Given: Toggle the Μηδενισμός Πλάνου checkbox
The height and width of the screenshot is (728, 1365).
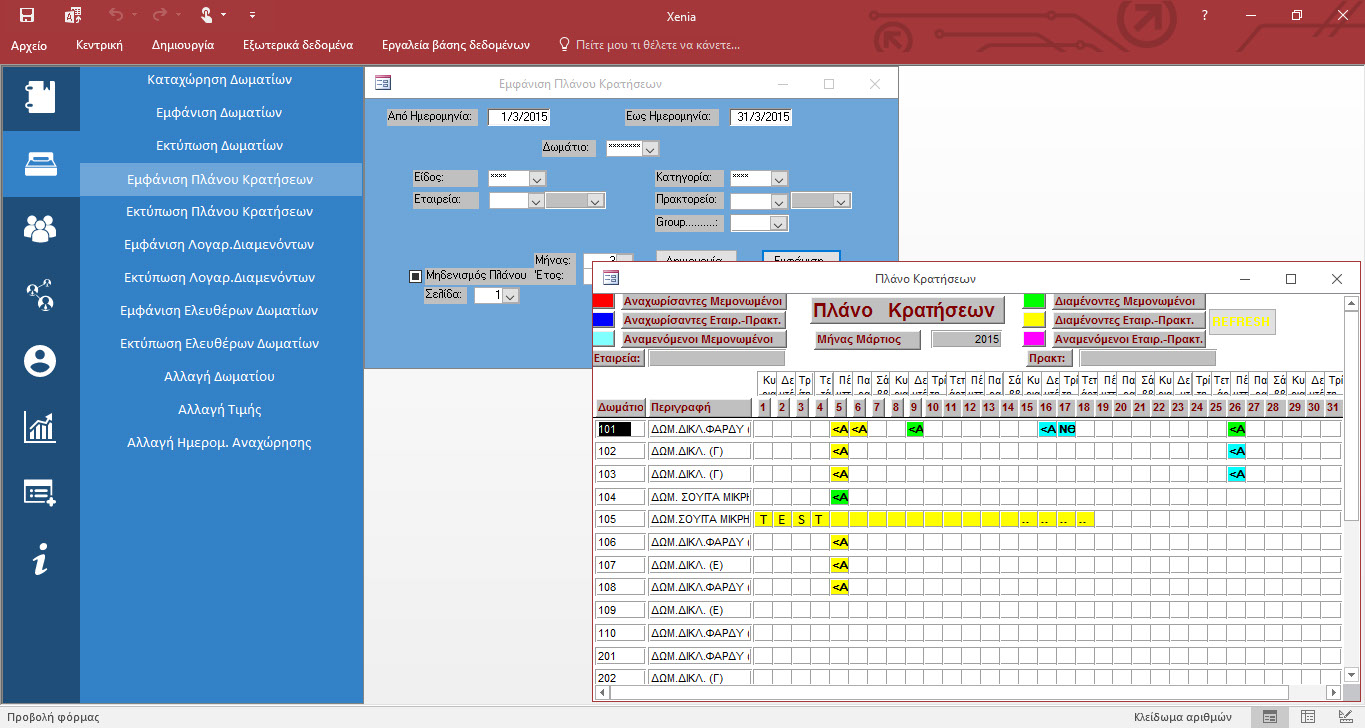Looking at the screenshot, I should click(x=416, y=275).
